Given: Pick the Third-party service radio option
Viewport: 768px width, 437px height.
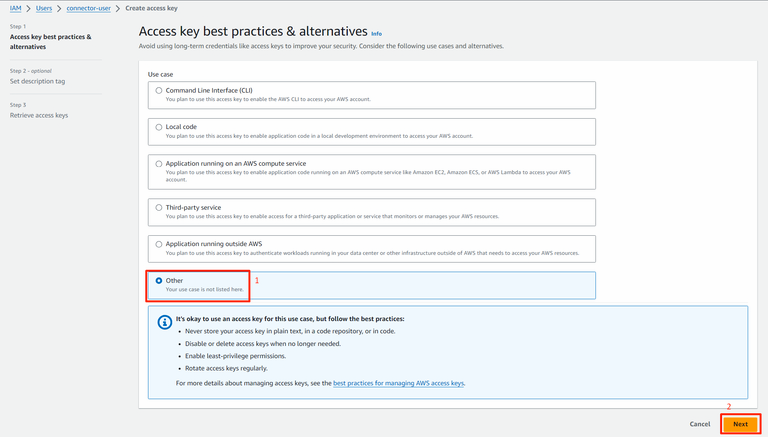Looking at the screenshot, I should (x=158, y=207).
